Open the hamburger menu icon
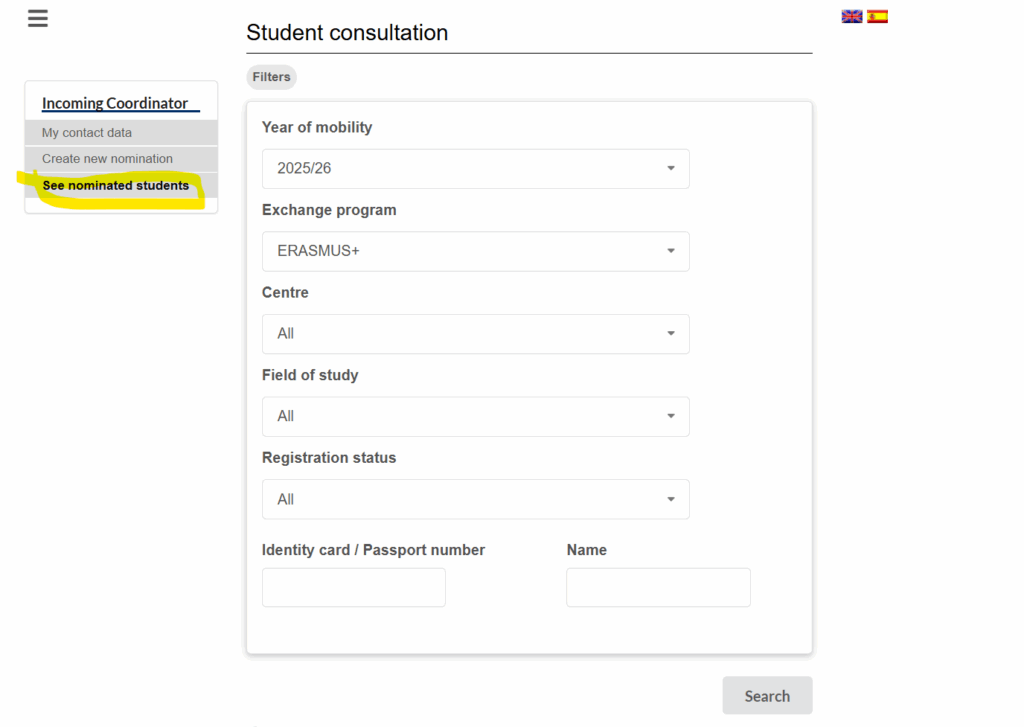This screenshot has width=1024, height=727. tap(38, 18)
